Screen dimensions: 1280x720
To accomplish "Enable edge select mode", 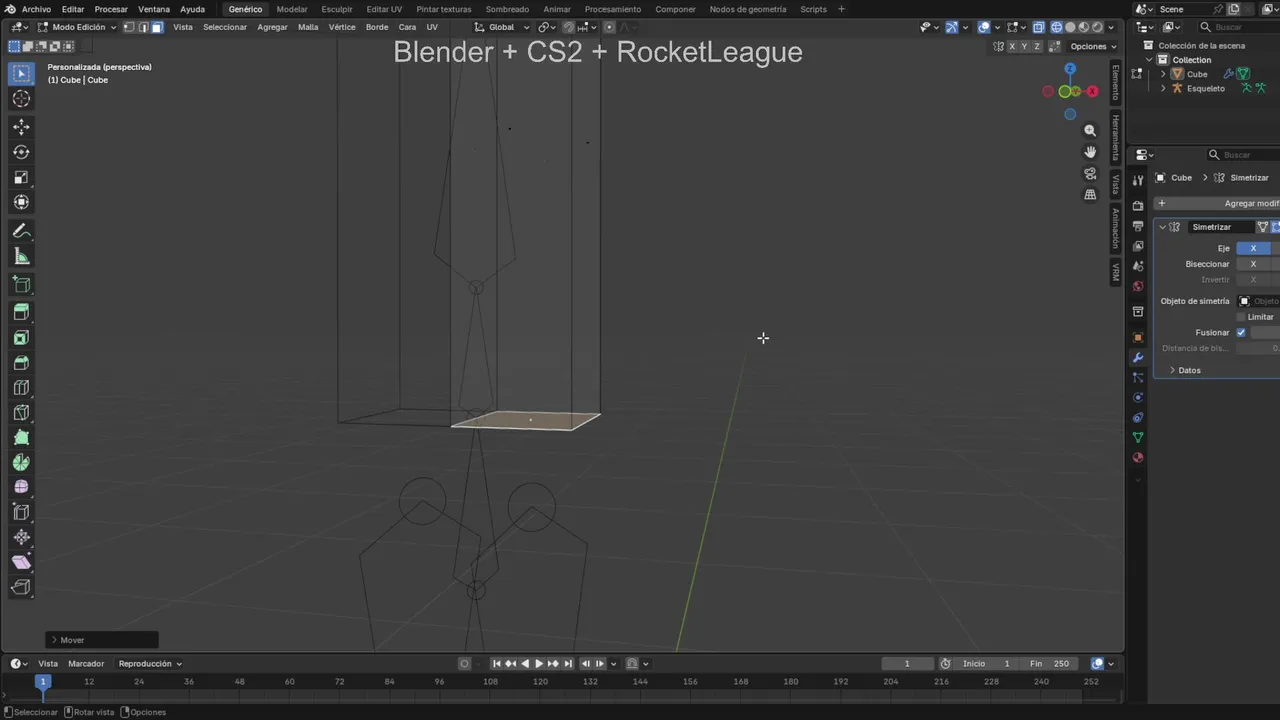I will click(143, 27).
